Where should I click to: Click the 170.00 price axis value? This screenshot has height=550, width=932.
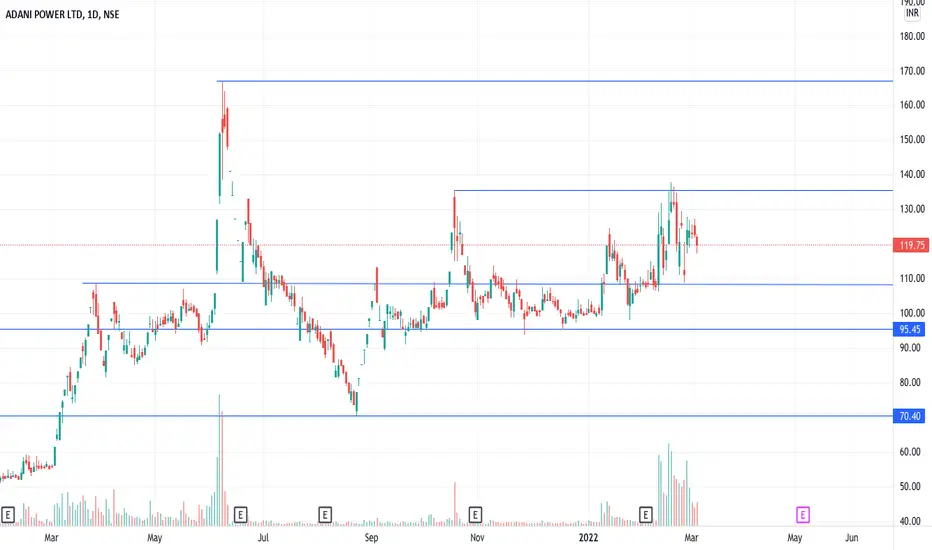pos(912,71)
